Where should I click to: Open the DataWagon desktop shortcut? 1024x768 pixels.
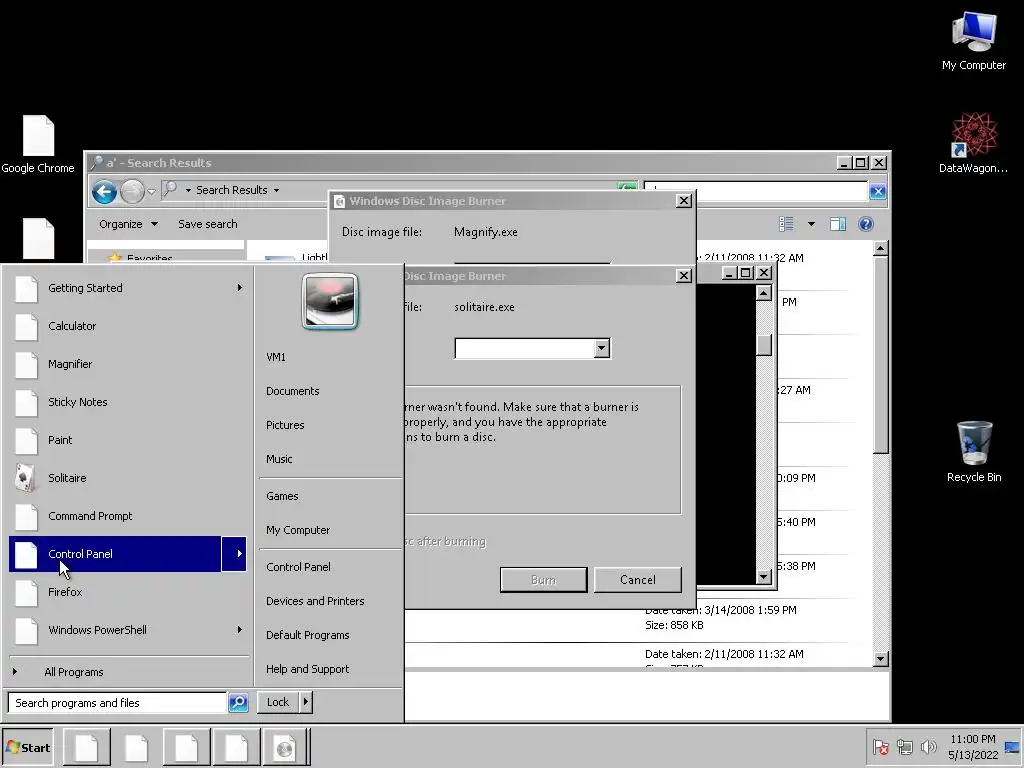(973, 144)
